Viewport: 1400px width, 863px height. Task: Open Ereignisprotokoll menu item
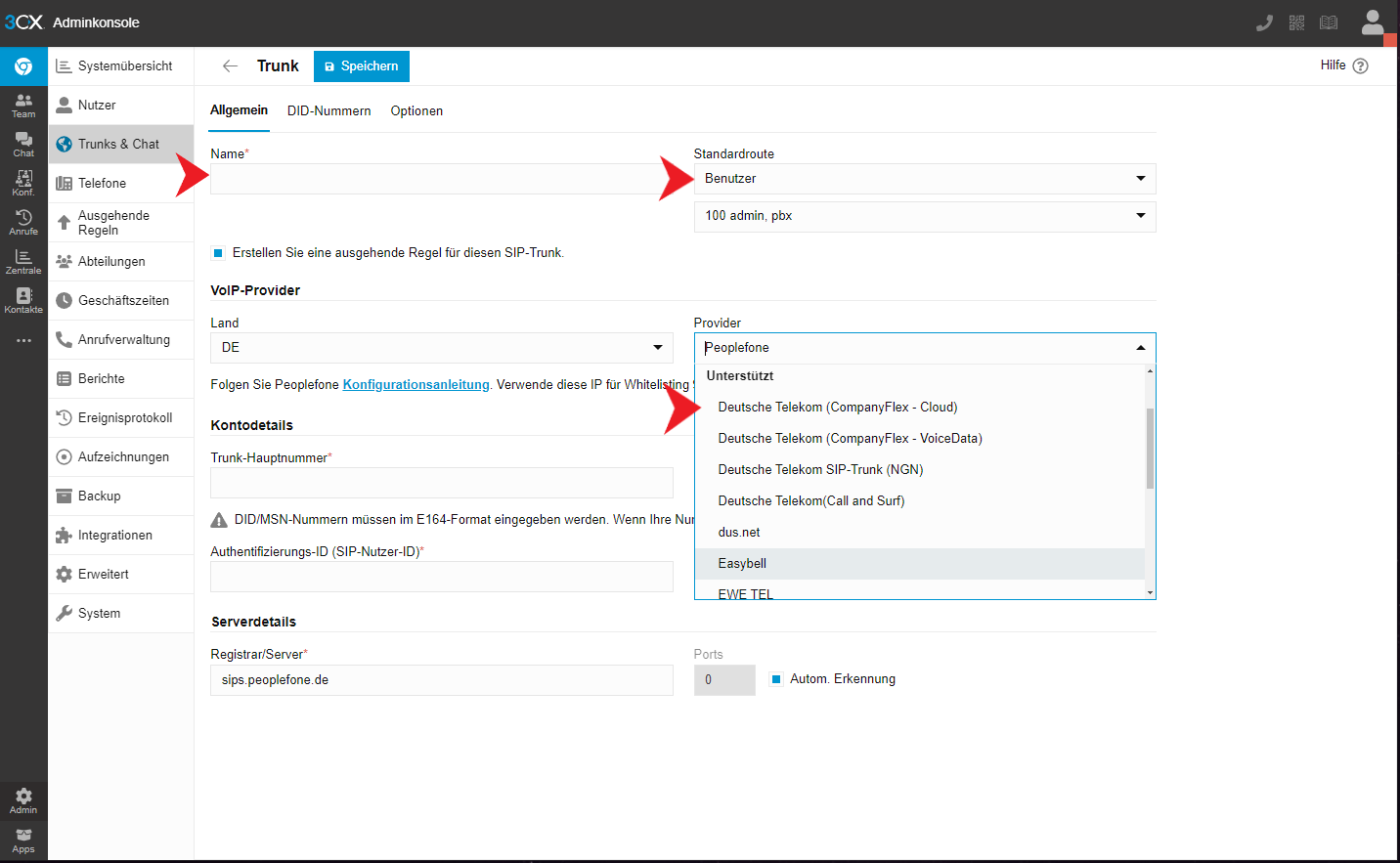coord(121,417)
